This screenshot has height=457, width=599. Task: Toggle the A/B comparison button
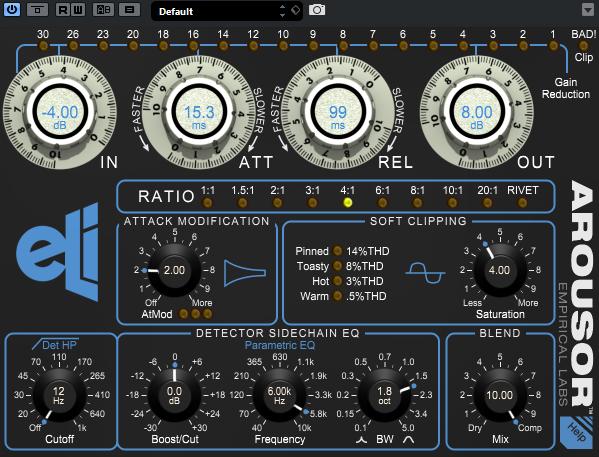[103, 10]
